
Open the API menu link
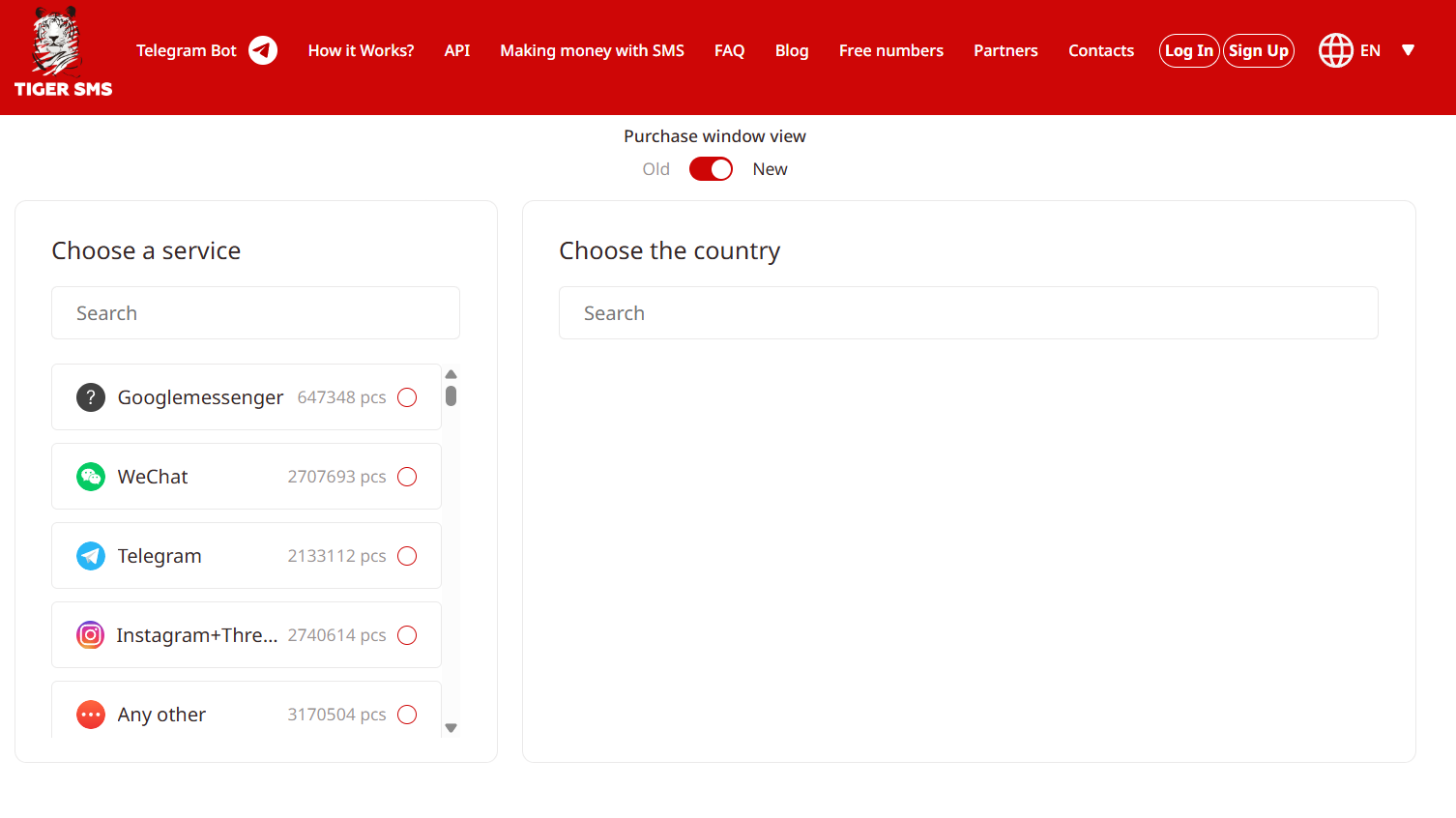tap(457, 50)
